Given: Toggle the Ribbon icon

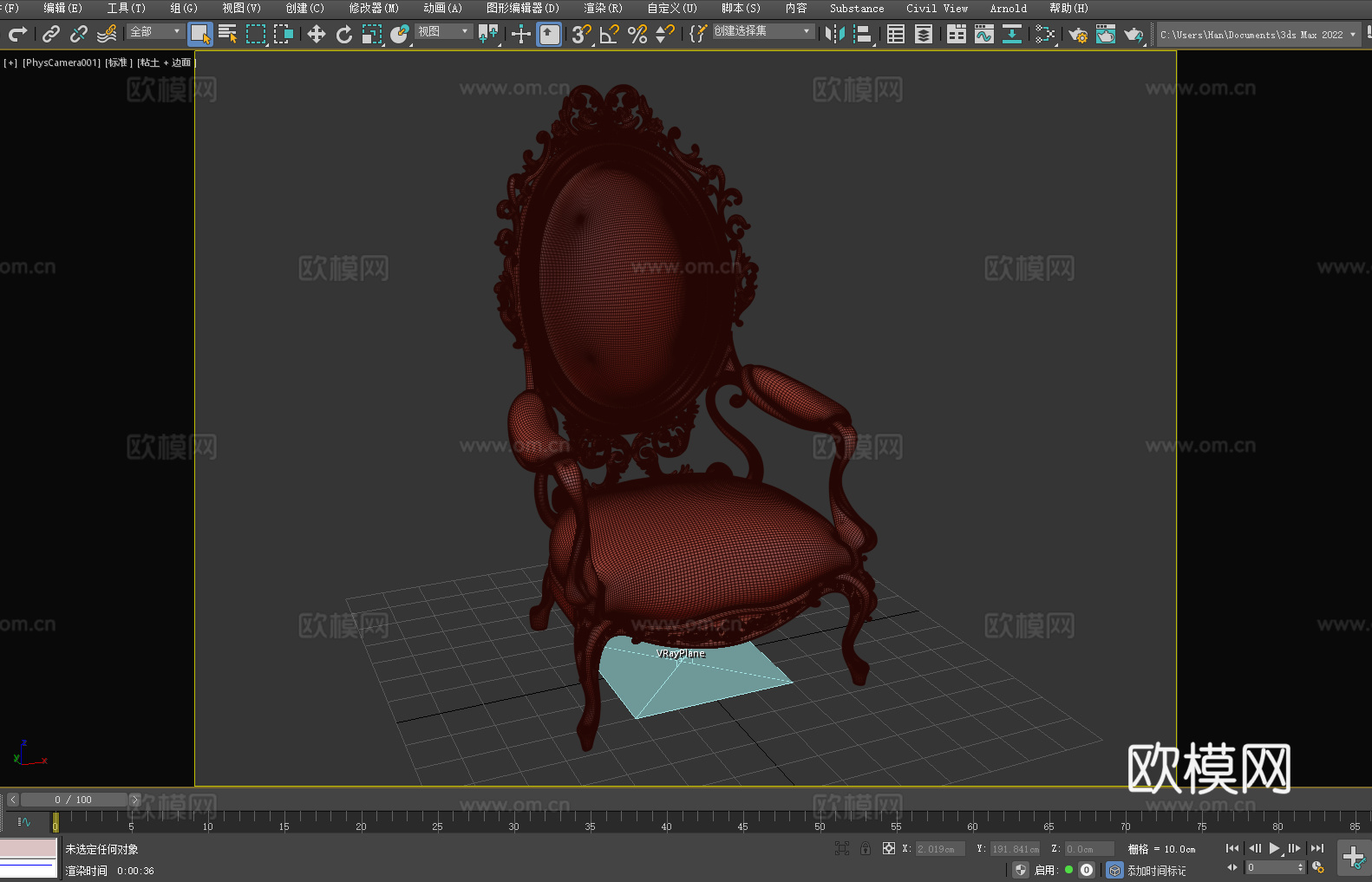Looking at the screenshot, I should pyautogui.click(x=957, y=34).
